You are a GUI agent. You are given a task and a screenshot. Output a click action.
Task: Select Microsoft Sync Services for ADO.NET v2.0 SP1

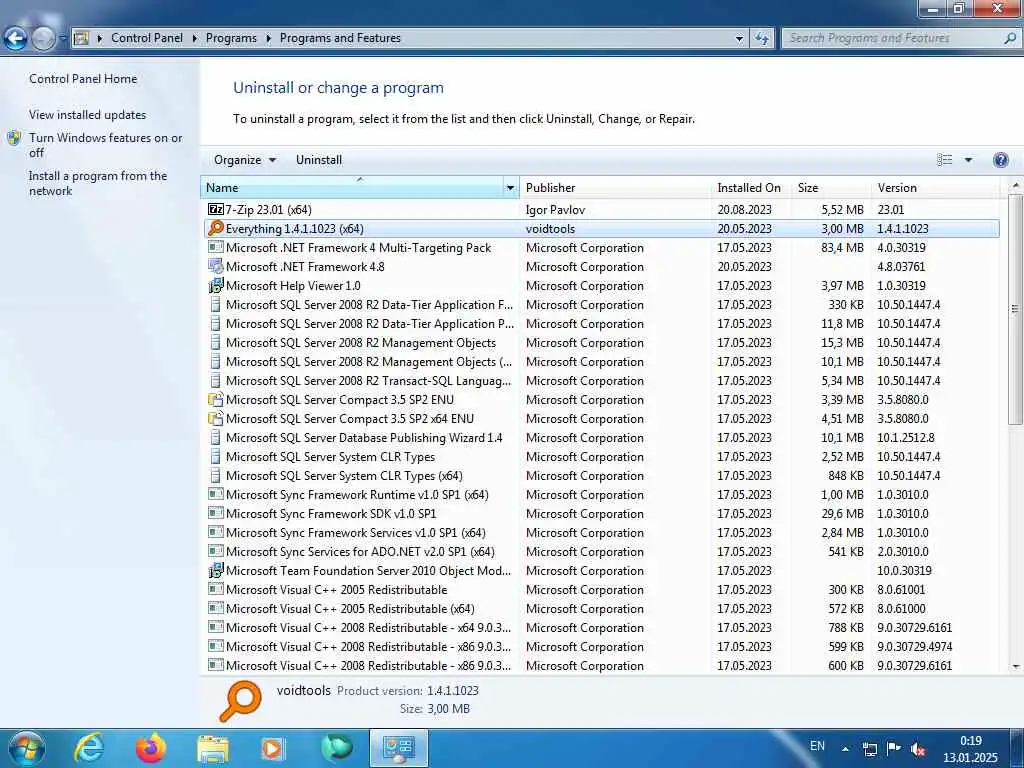point(600,552)
